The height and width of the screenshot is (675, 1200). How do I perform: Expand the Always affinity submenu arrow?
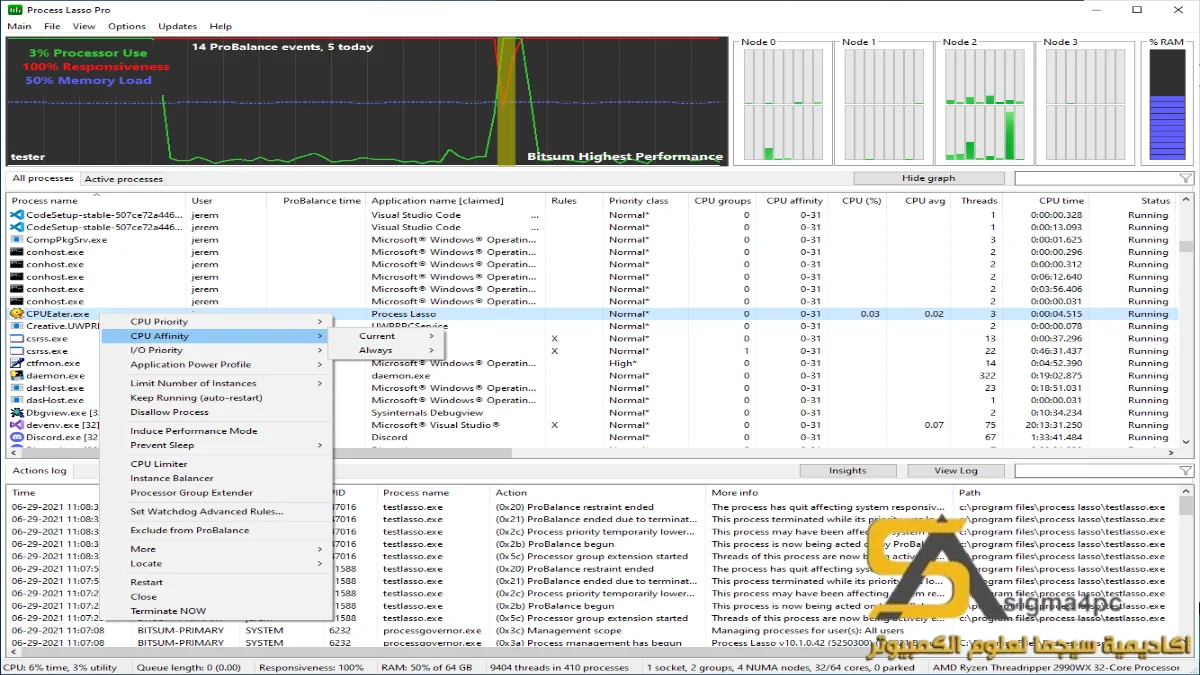pyautogui.click(x=432, y=351)
